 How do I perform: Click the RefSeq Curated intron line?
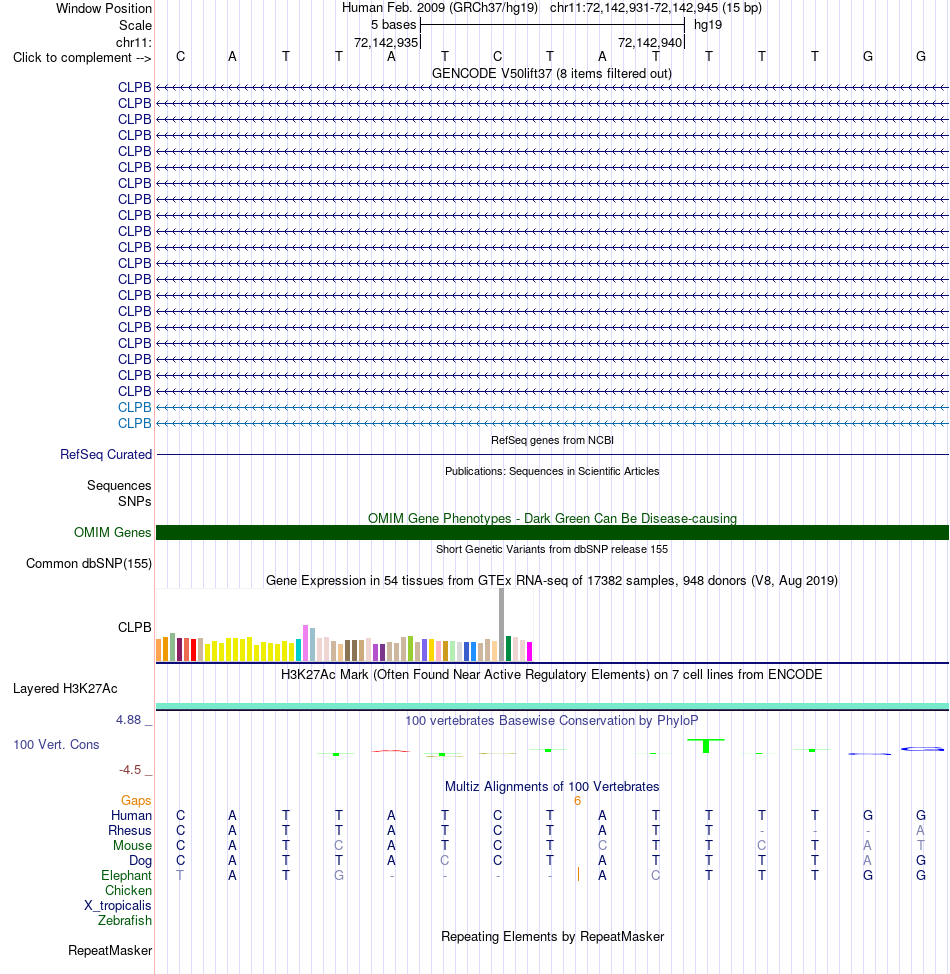[552, 455]
